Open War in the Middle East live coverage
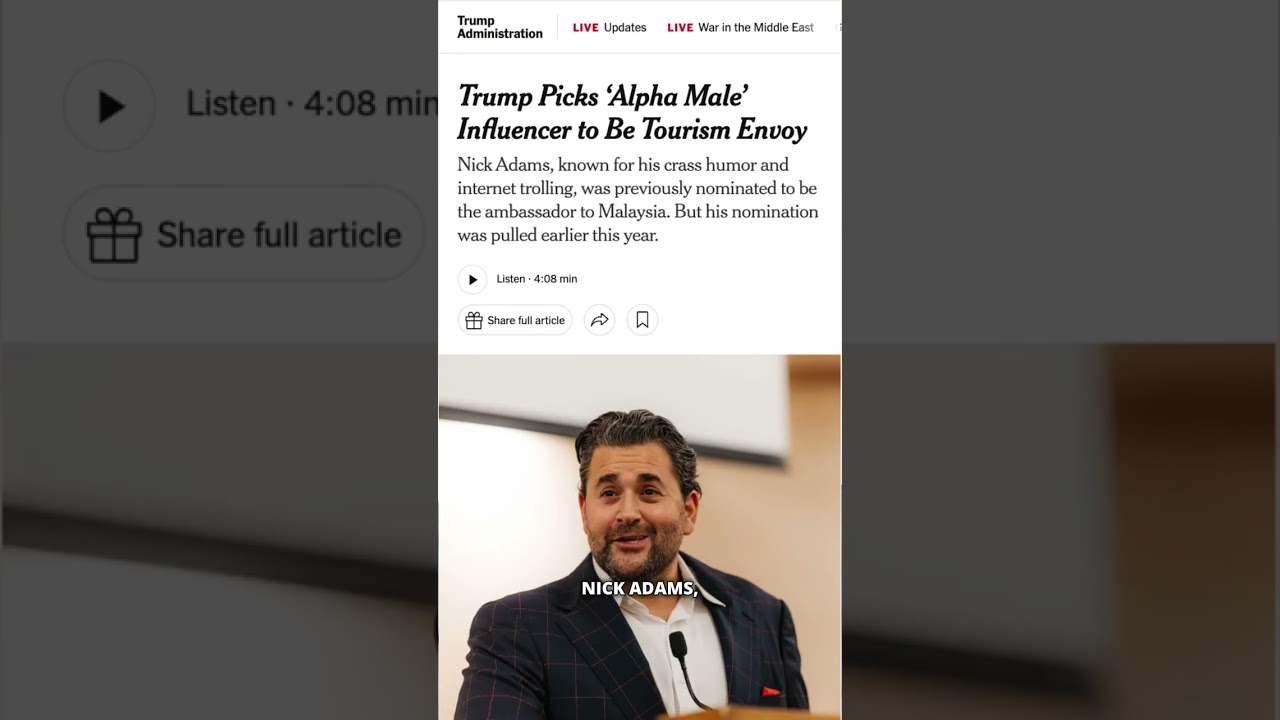The width and height of the screenshot is (1280, 720). [756, 28]
